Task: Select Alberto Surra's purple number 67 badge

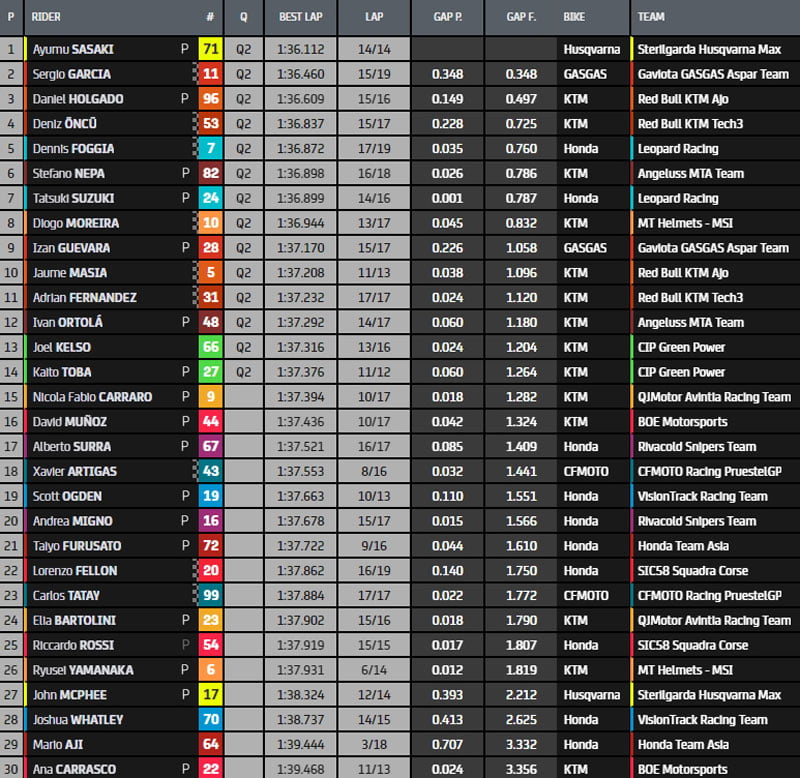Action: 211,446
